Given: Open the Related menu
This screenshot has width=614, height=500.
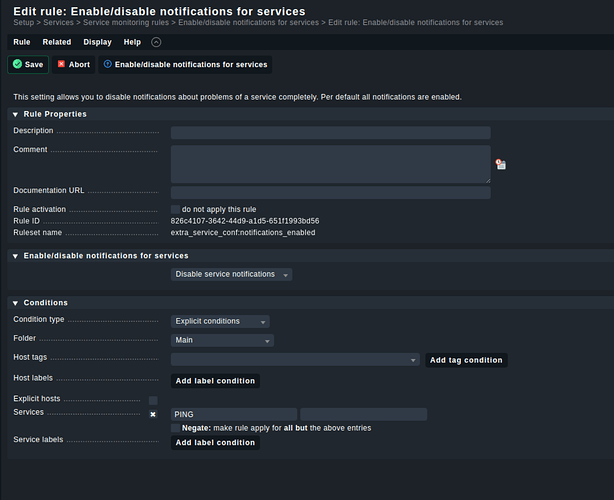Looking at the screenshot, I should point(56,42).
